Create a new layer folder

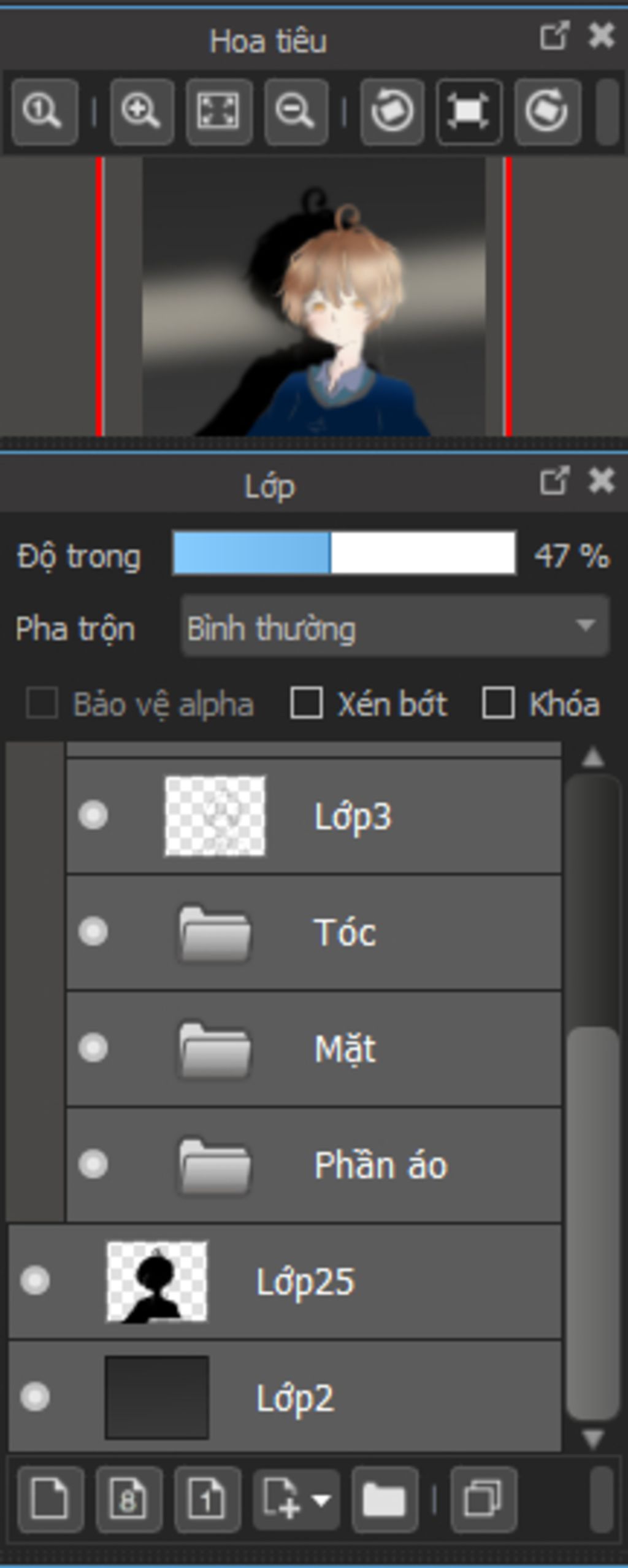[385, 1500]
